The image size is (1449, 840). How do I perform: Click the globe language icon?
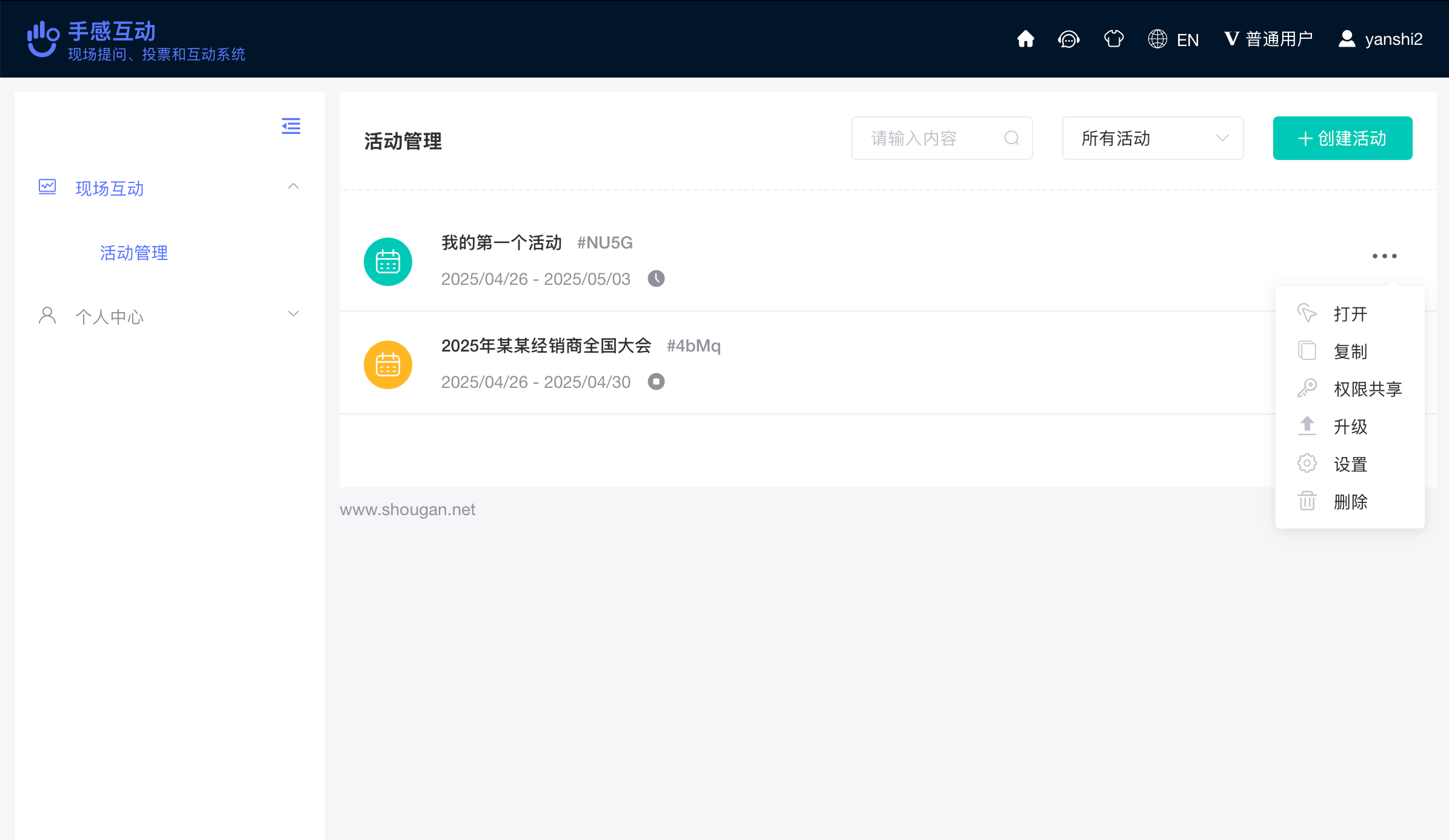pyautogui.click(x=1157, y=39)
